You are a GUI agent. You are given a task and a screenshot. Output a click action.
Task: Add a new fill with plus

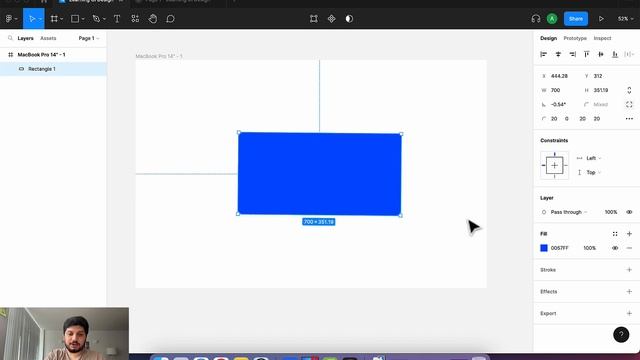click(x=629, y=234)
